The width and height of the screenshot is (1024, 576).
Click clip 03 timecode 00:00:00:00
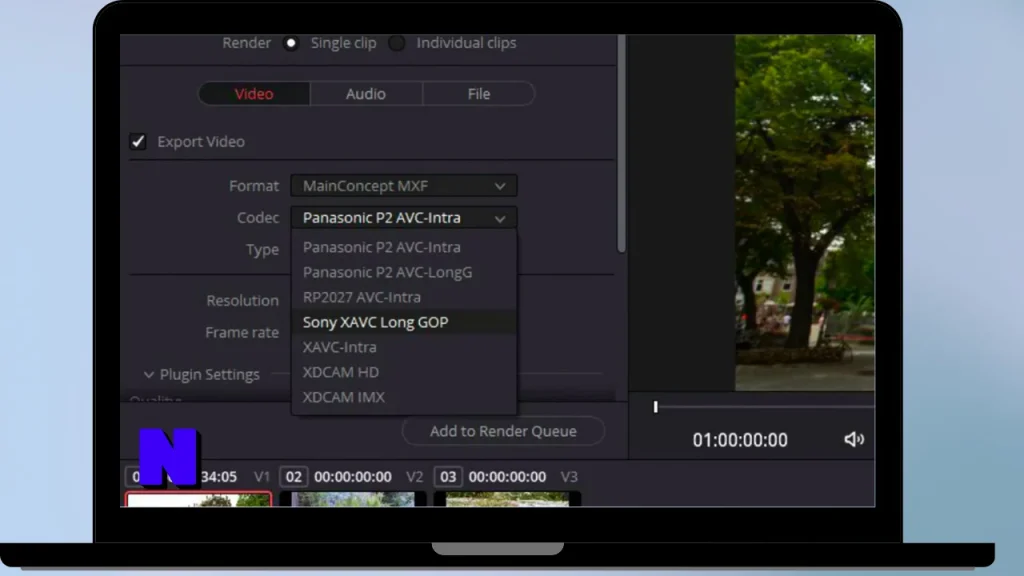(x=507, y=477)
